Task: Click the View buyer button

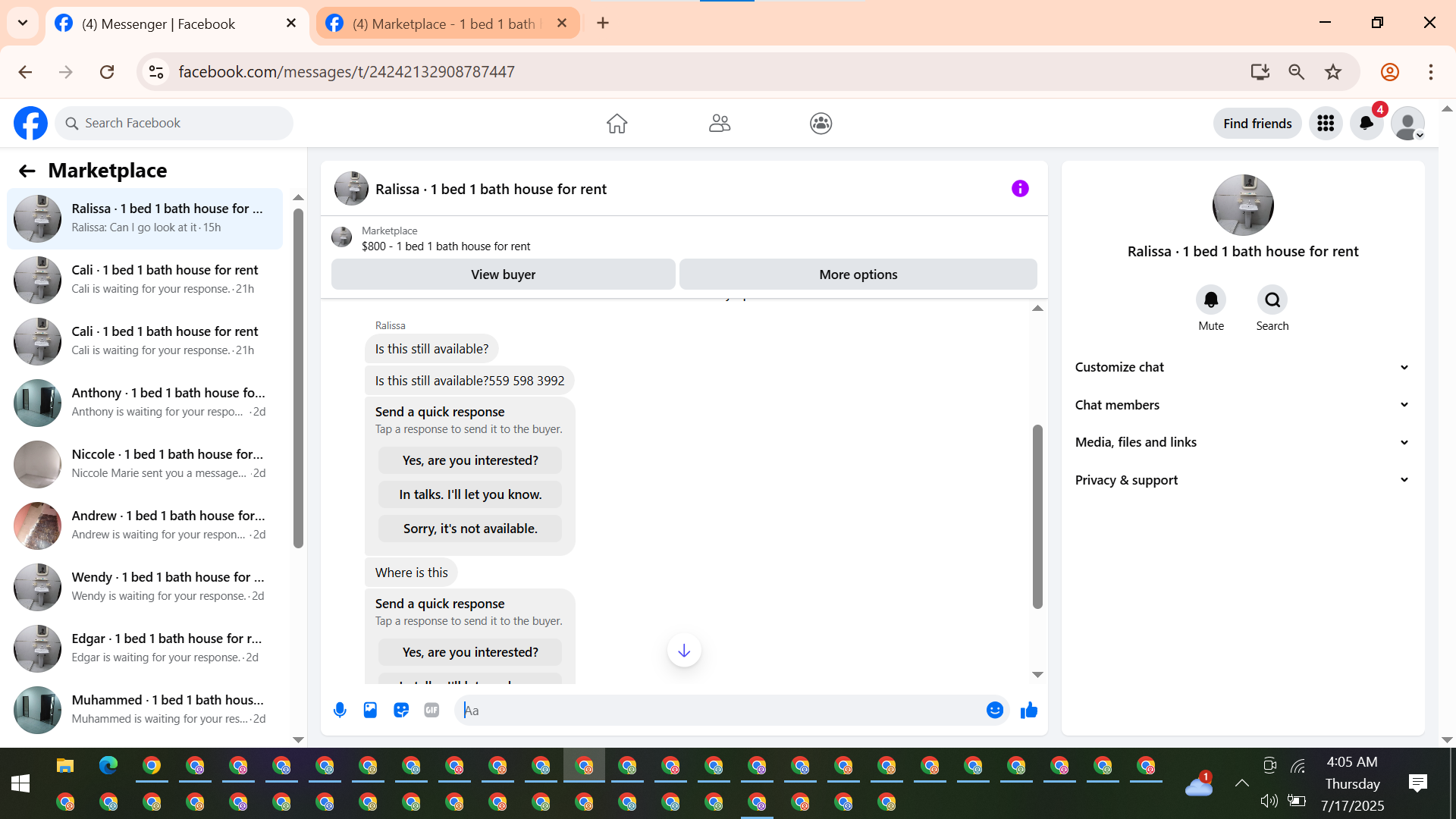Action: [x=503, y=275]
